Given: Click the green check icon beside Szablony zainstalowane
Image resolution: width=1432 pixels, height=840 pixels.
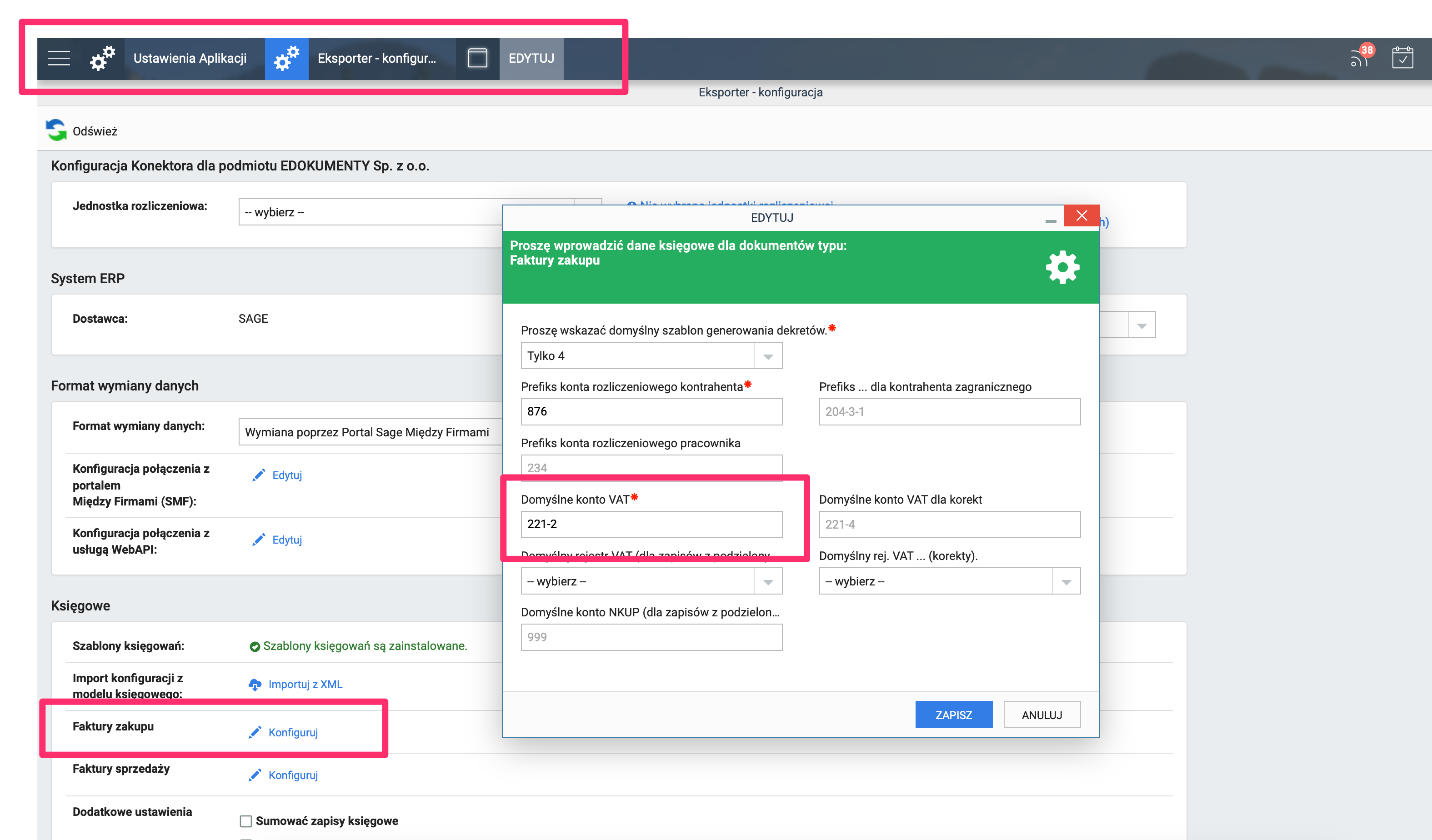Looking at the screenshot, I should point(255,646).
